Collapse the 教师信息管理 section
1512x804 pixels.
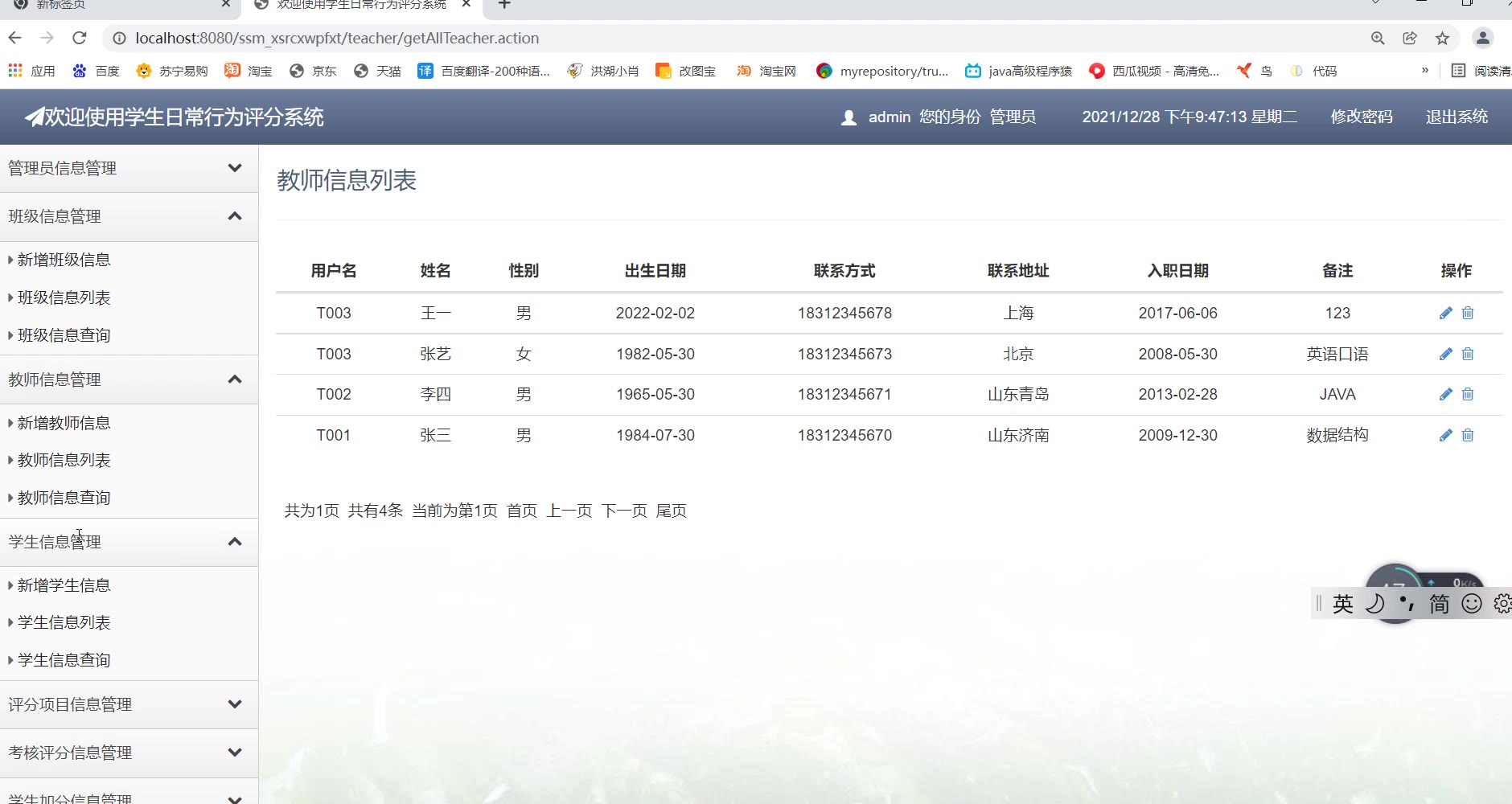(x=129, y=379)
